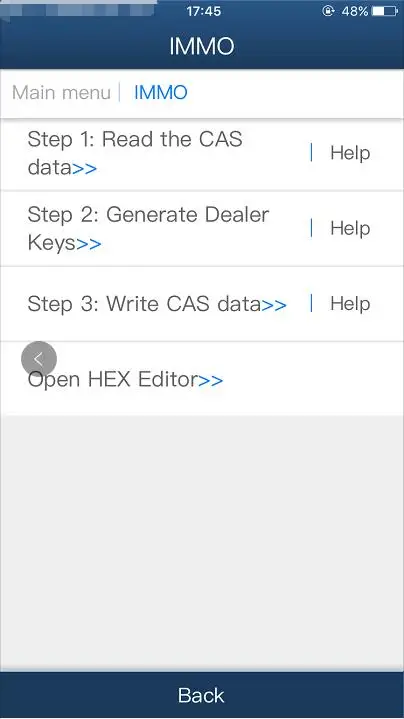Tap the 48% battery percentage indicator
404x719 pixels.
pyautogui.click(x=354, y=11)
